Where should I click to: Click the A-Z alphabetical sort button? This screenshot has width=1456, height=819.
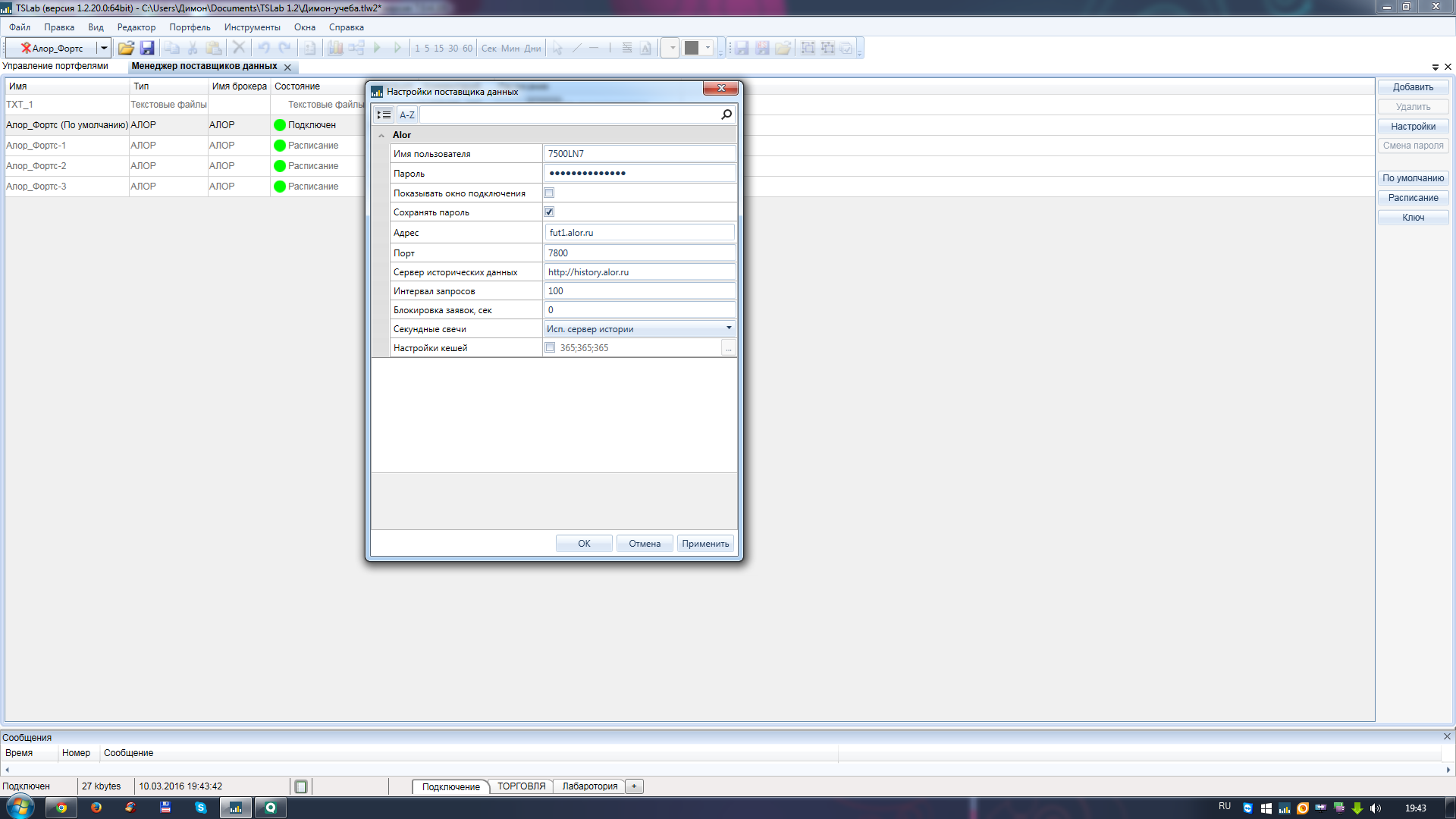(407, 115)
